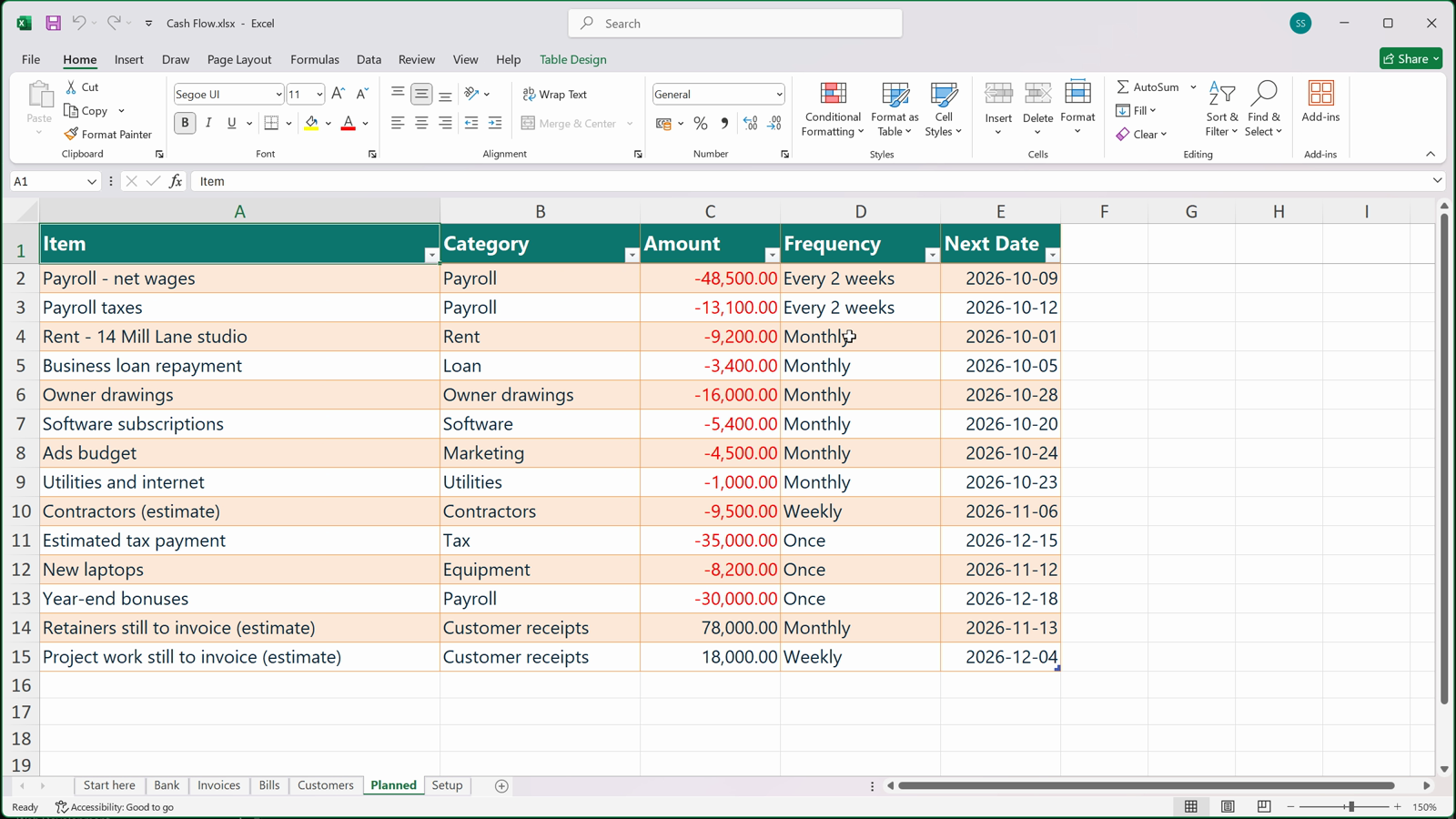Open the Category column filter dropdown
This screenshot has width=1456, height=819.
[x=632, y=255]
